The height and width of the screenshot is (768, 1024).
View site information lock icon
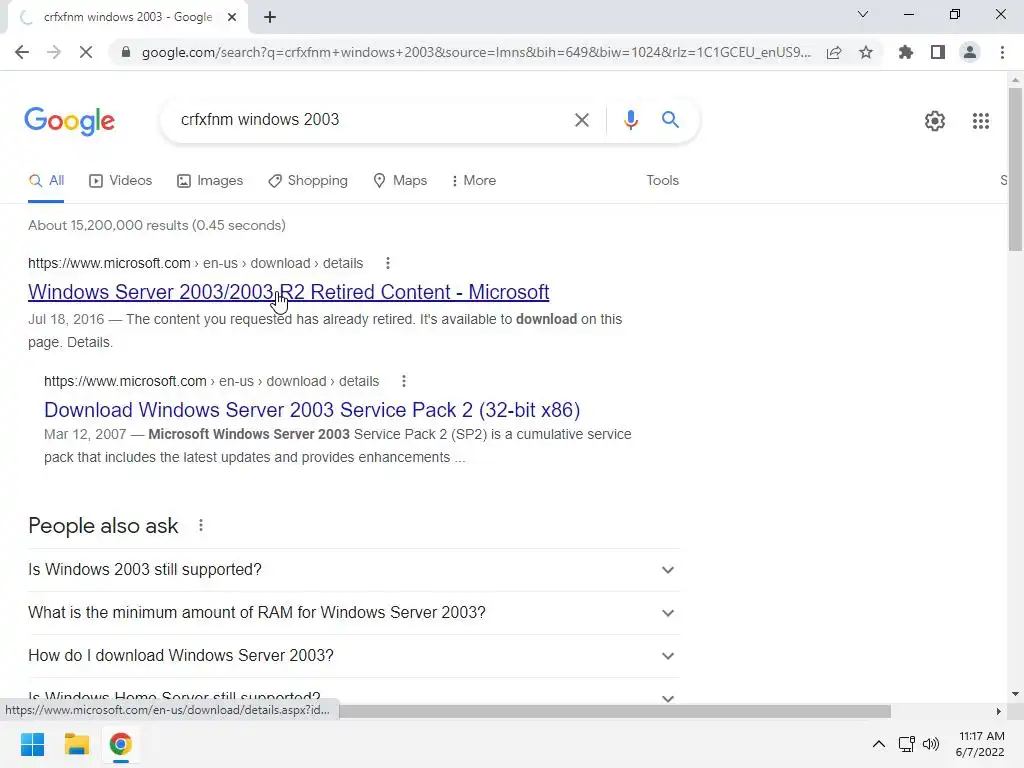pyautogui.click(x=126, y=52)
